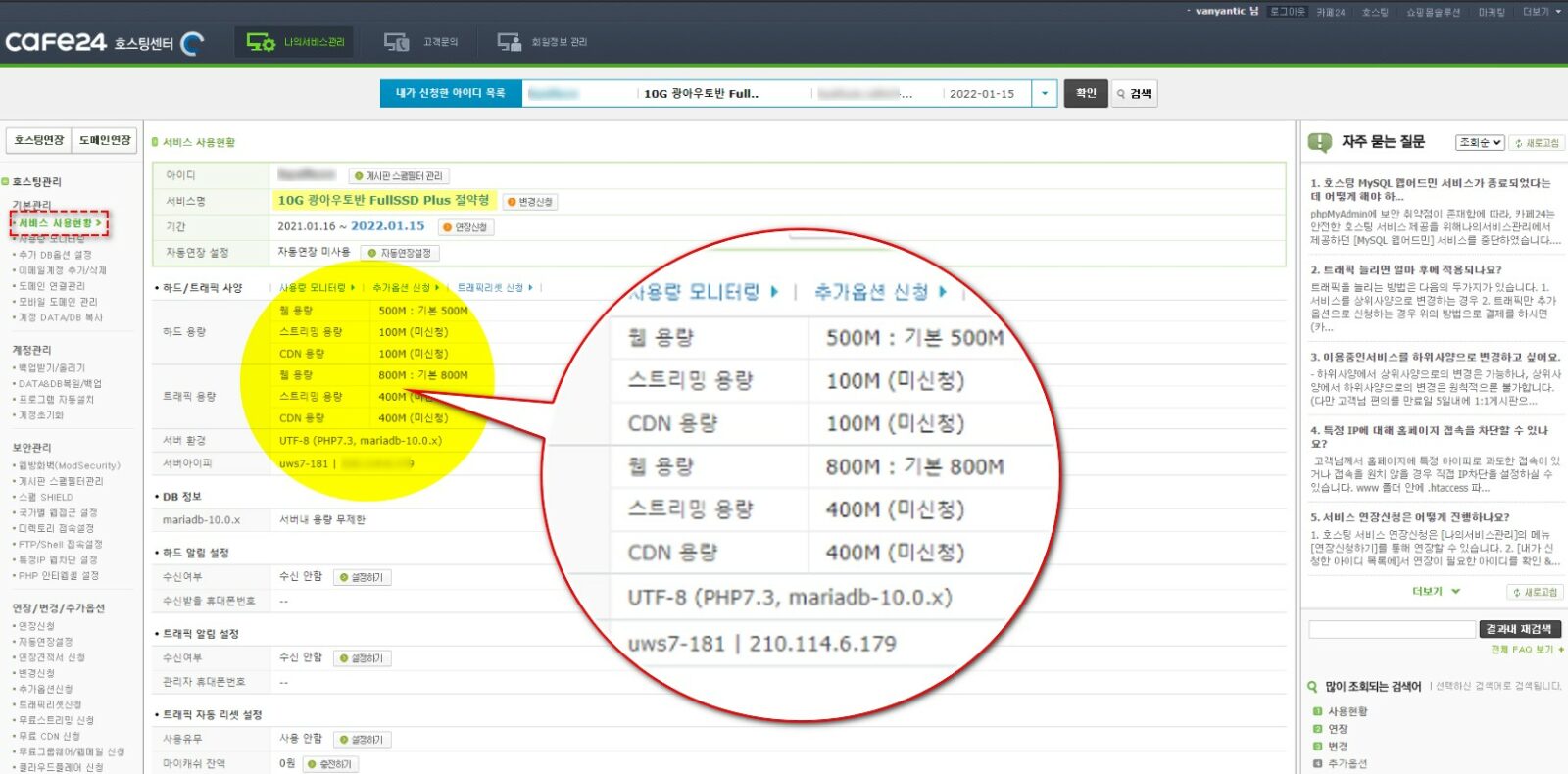1568x774 pixels.
Task: Click the 자동연장설정 button in the main panel
Action: 400,253
